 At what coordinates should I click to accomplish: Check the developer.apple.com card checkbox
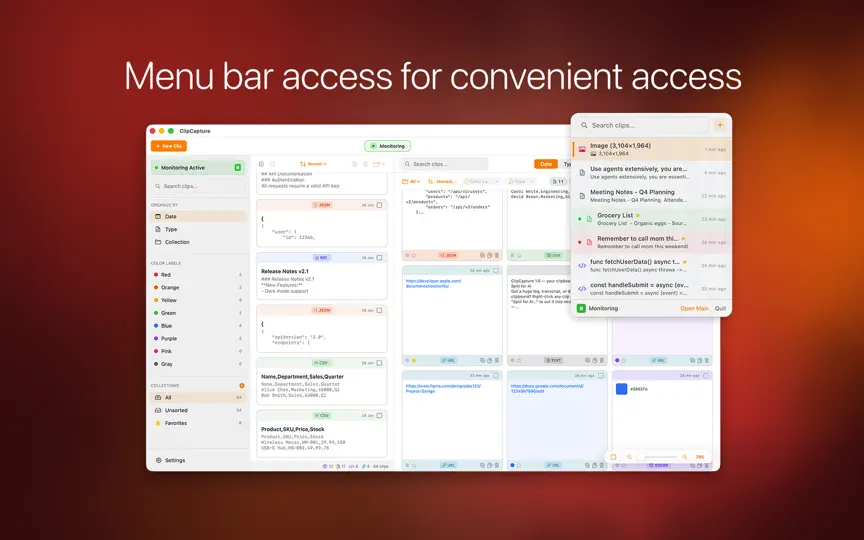496,271
